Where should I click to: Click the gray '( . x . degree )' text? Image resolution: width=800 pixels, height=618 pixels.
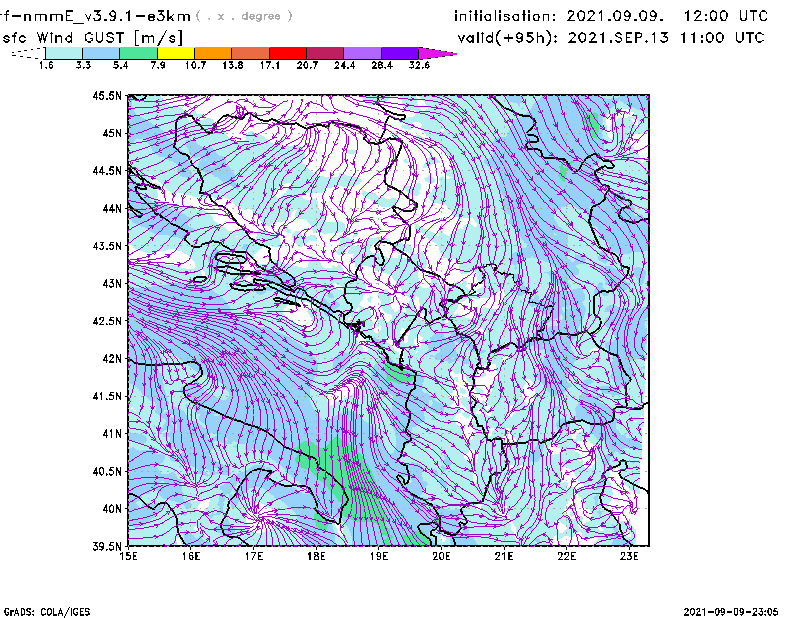pyautogui.click(x=245, y=16)
